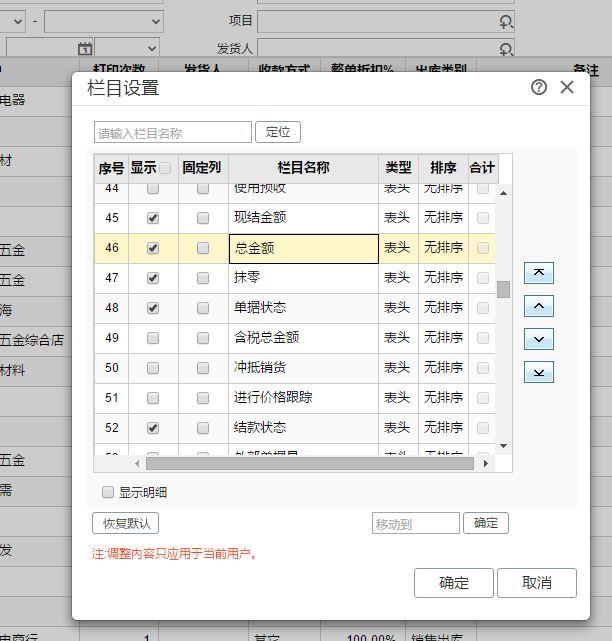The width and height of the screenshot is (612, 641).
Task: Open the calendar date picker icon
Action: click(85, 49)
